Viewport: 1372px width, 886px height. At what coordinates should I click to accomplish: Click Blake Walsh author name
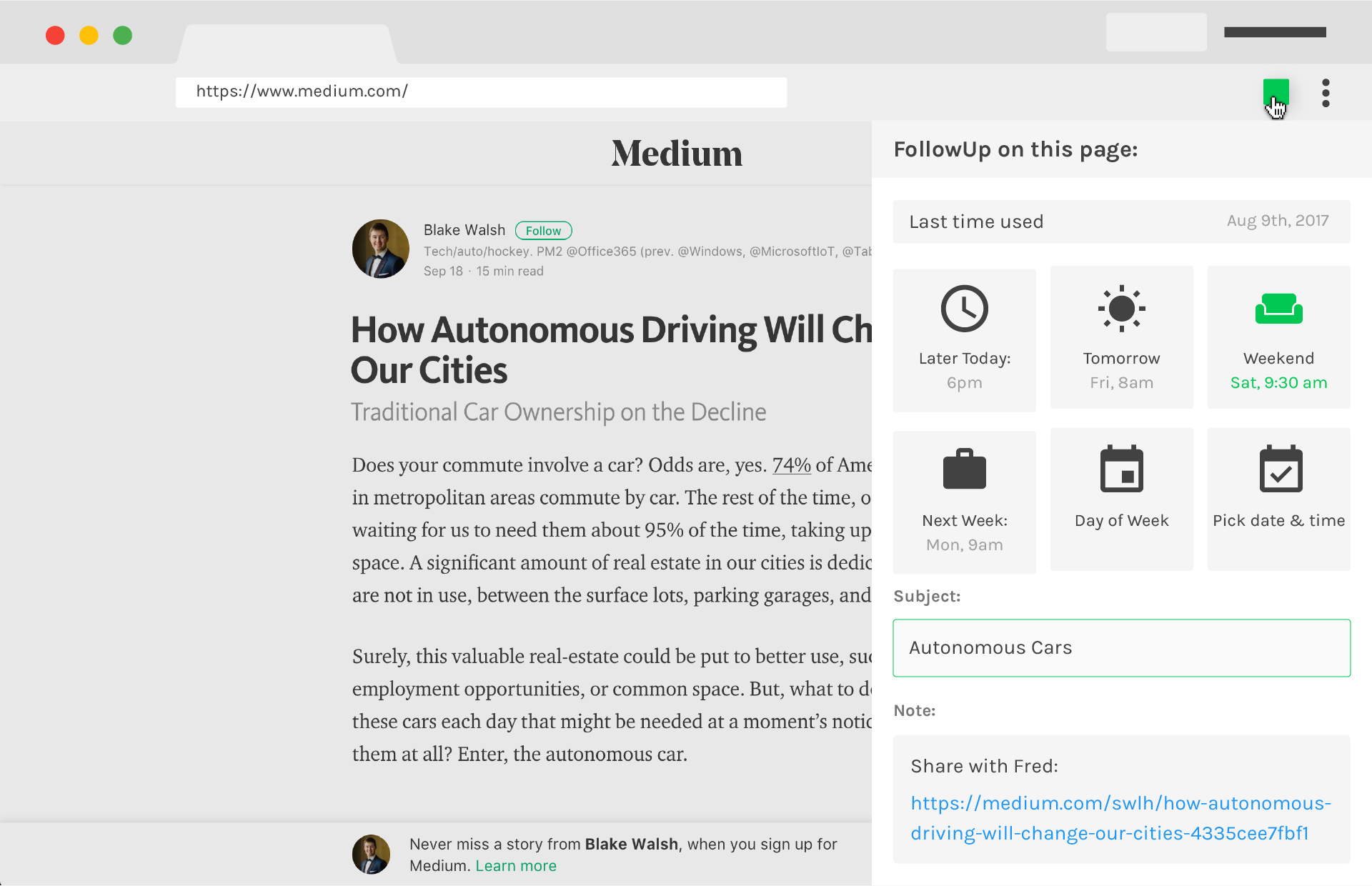point(464,230)
